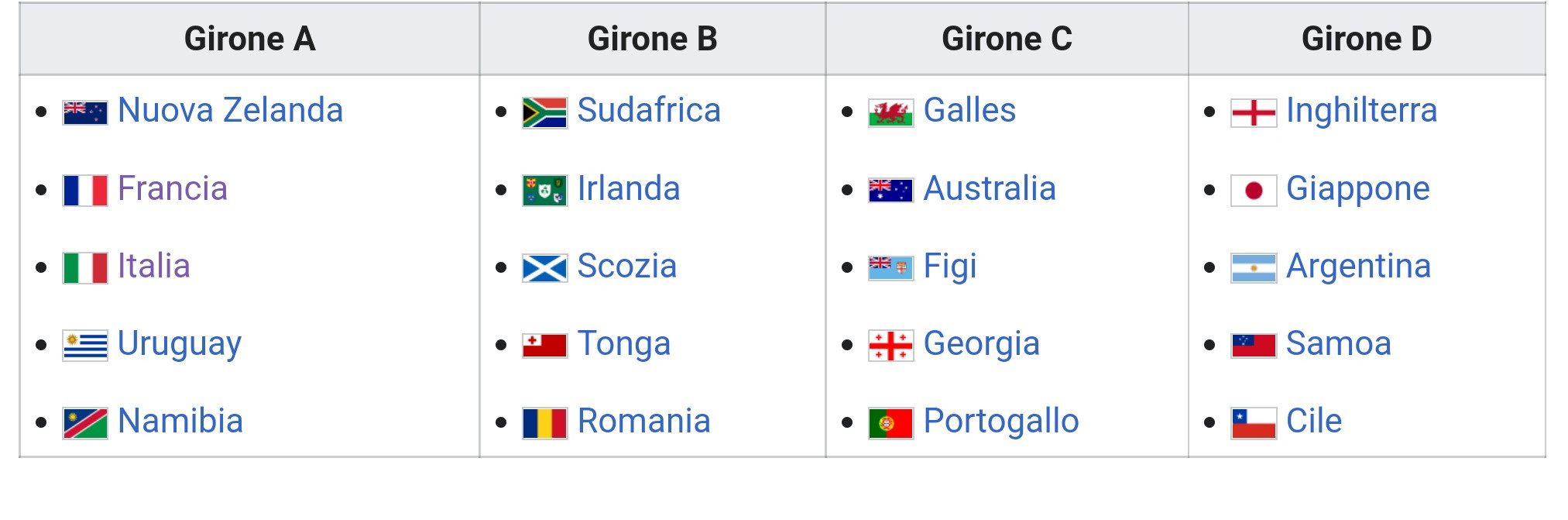Click the Namibia flag icon
This screenshot has width=1568, height=520.
(85, 423)
